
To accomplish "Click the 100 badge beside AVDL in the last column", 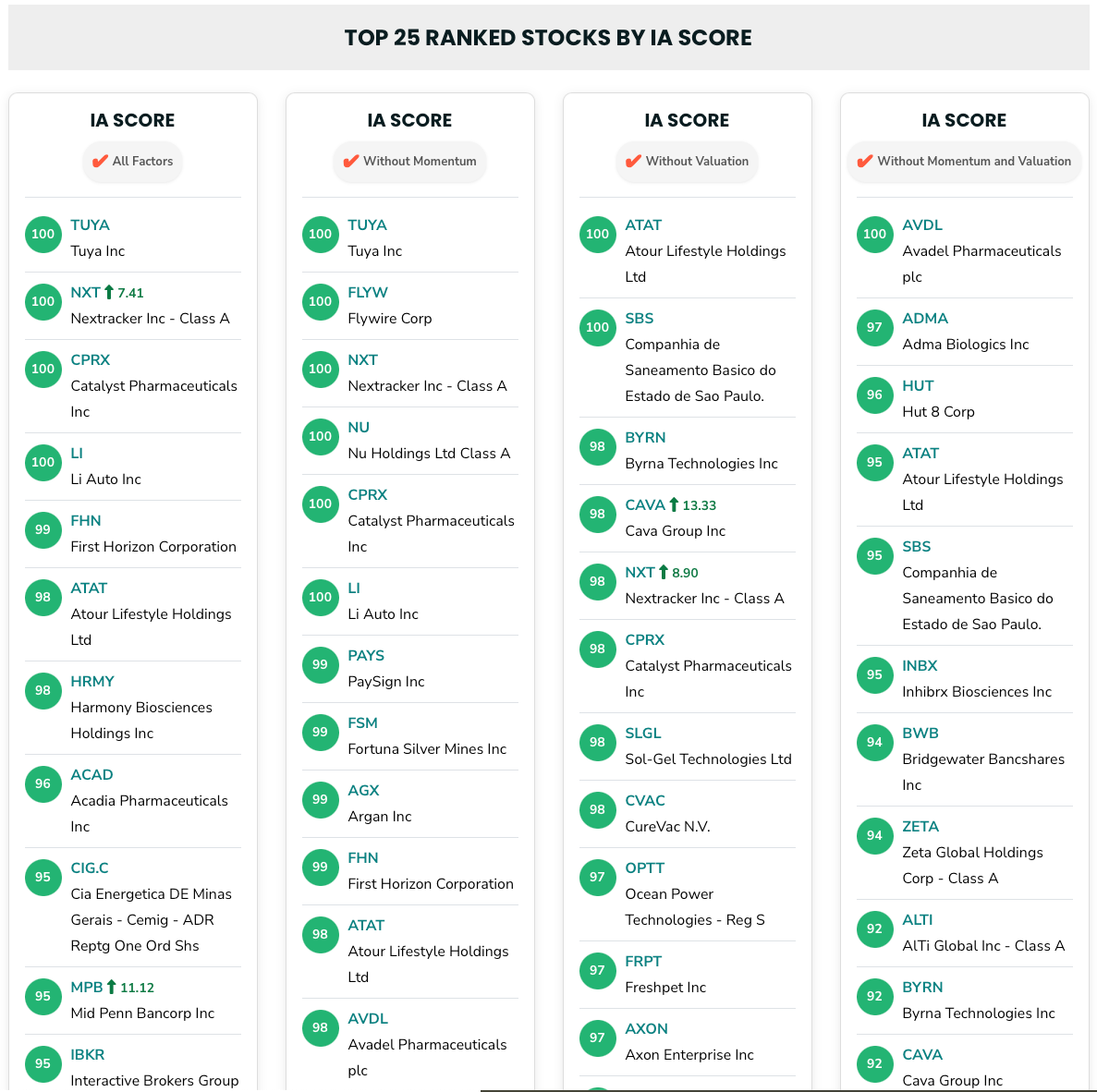I will [874, 235].
